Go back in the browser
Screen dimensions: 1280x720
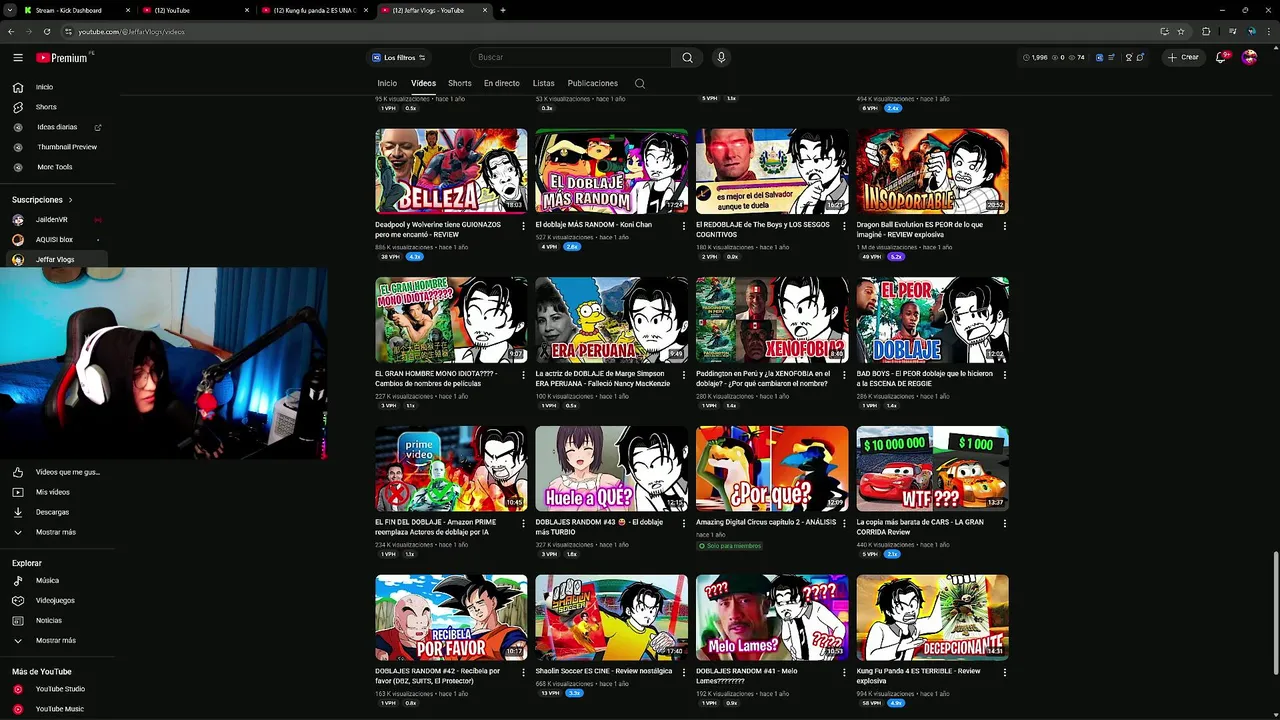(11, 31)
